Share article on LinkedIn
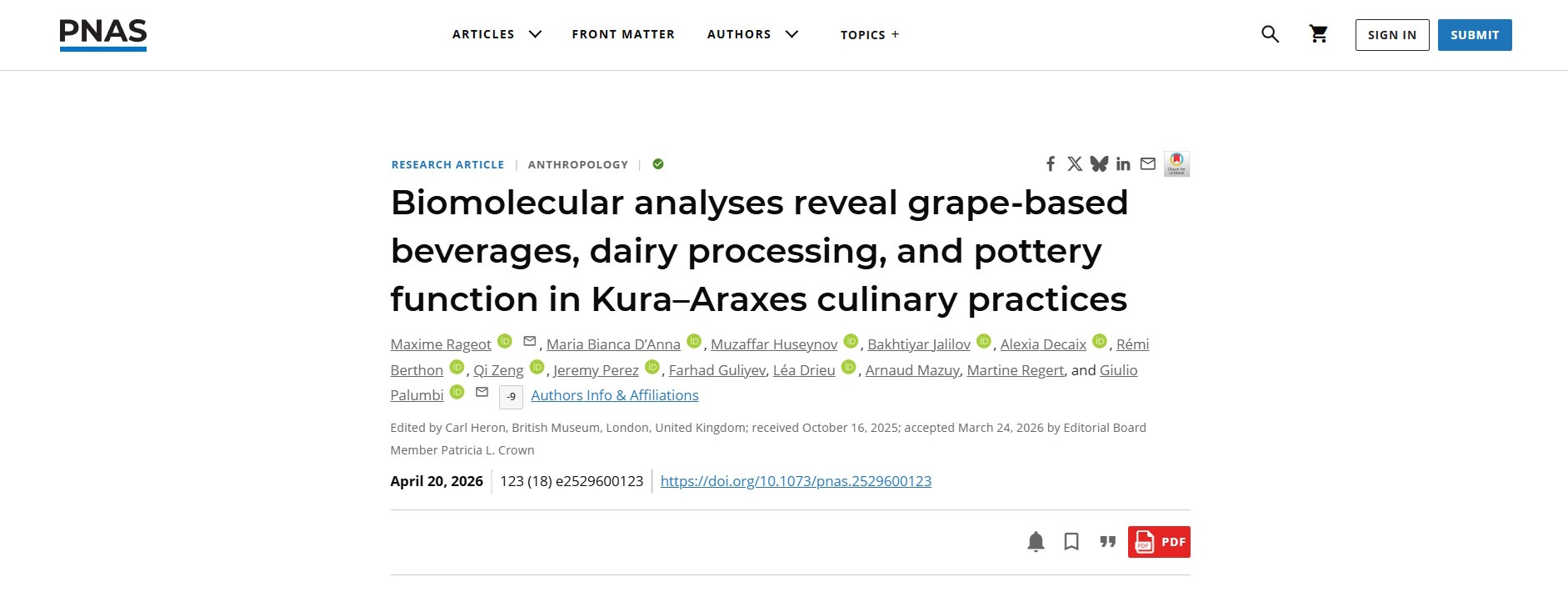The width and height of the screenshot is (1568, 592). pos(1123,164)
